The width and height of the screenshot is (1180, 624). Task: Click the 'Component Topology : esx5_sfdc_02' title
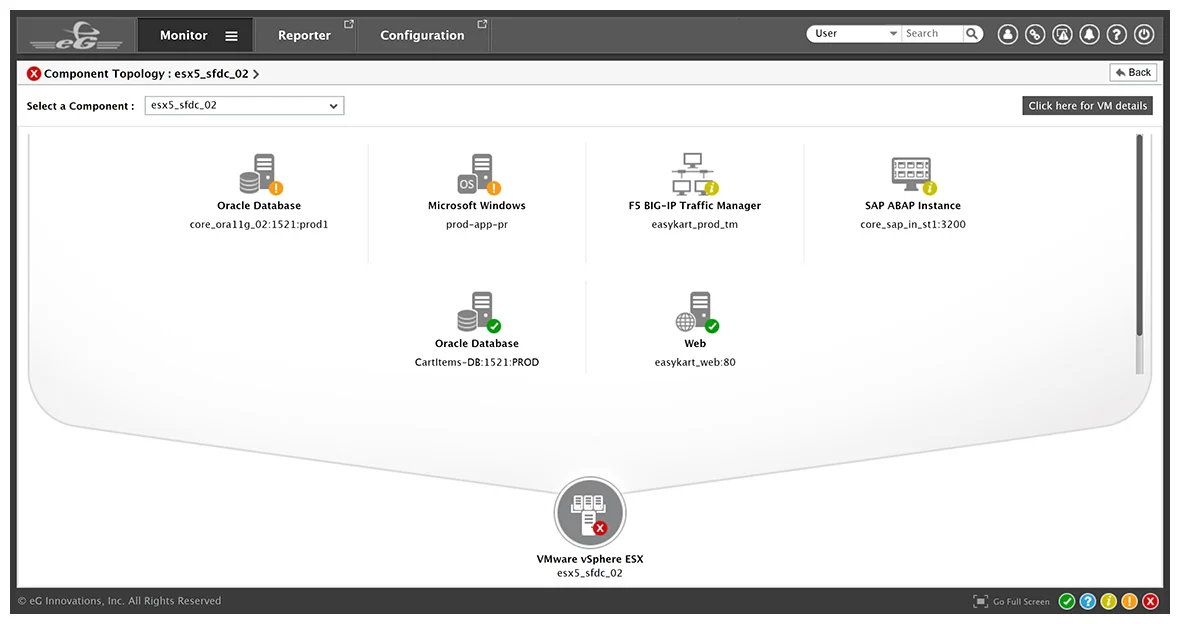point(146,74)
